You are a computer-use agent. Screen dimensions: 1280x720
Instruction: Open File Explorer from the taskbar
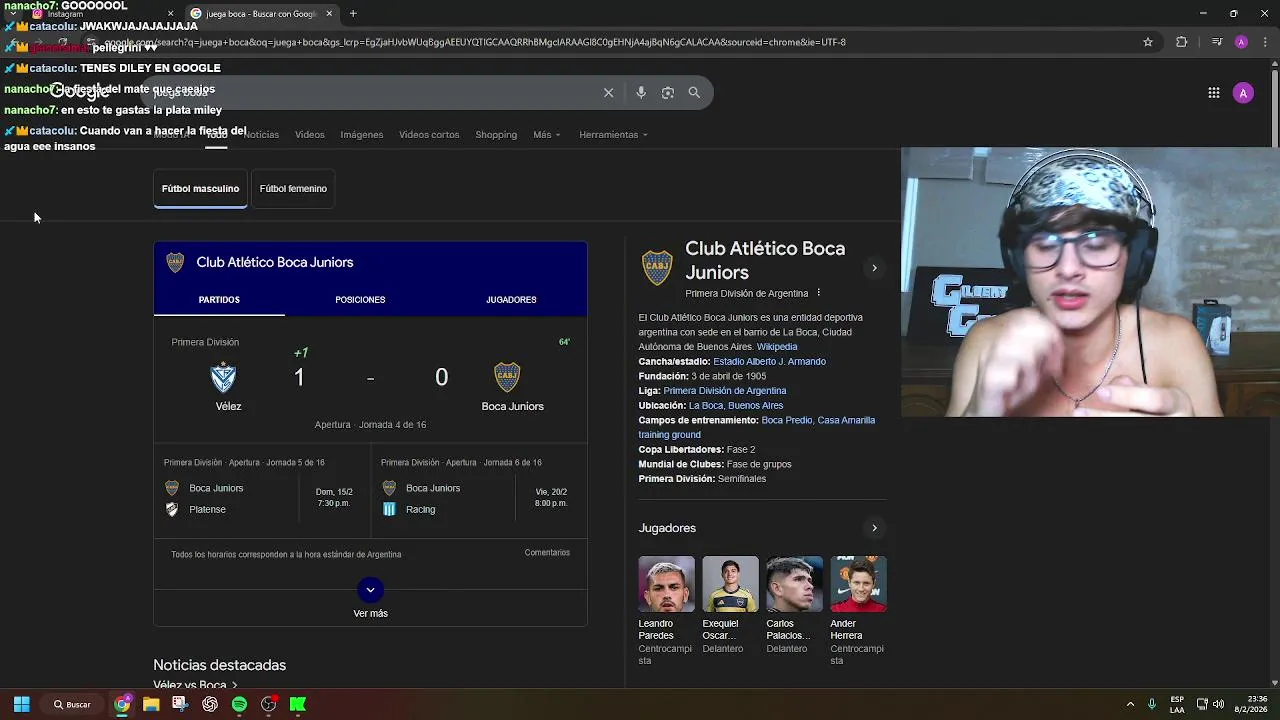151,704
